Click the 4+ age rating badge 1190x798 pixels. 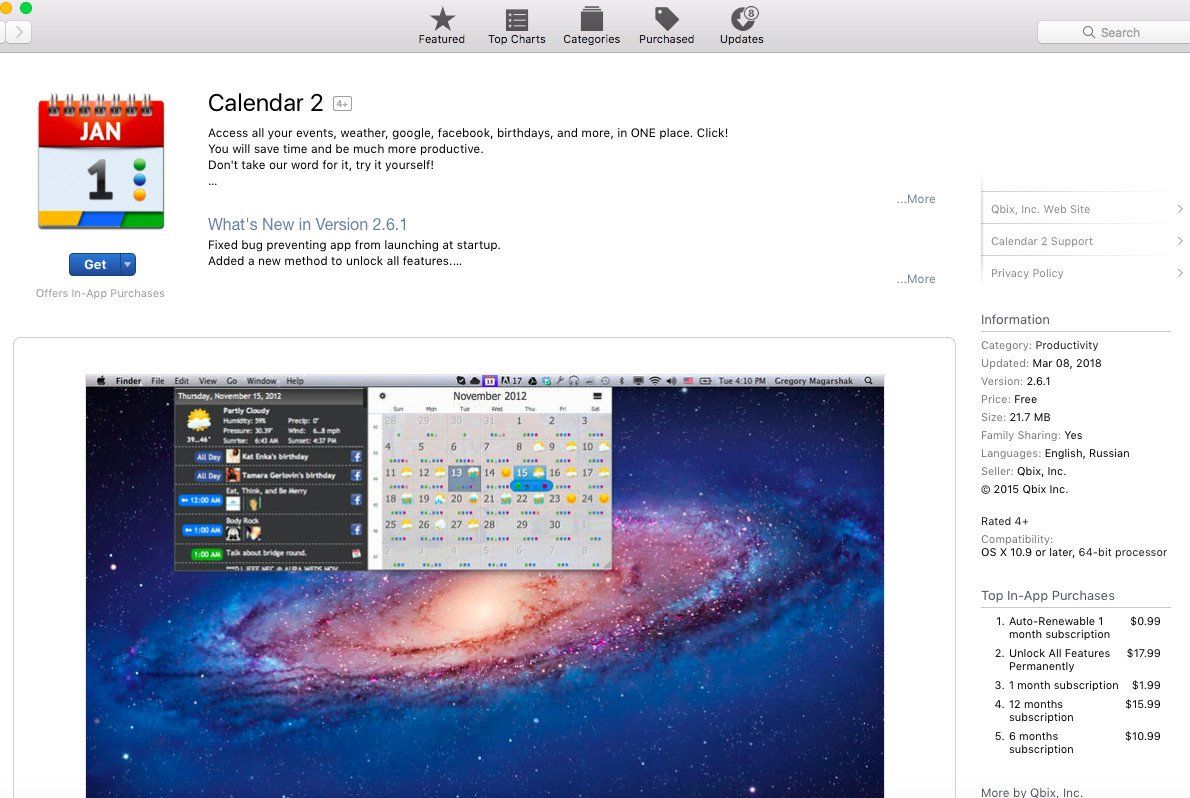tap(342, 104)
